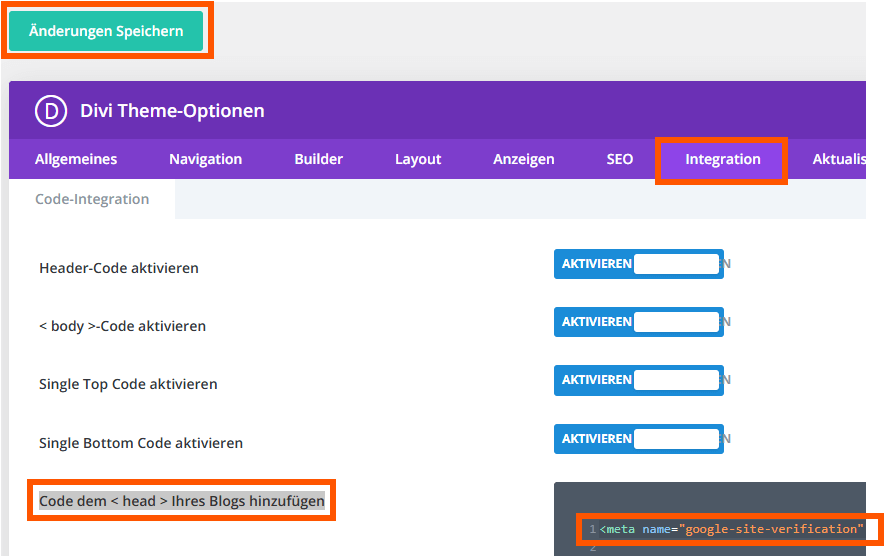Go to the Layout tab
The image size is (885, 556).
(418, 159)
